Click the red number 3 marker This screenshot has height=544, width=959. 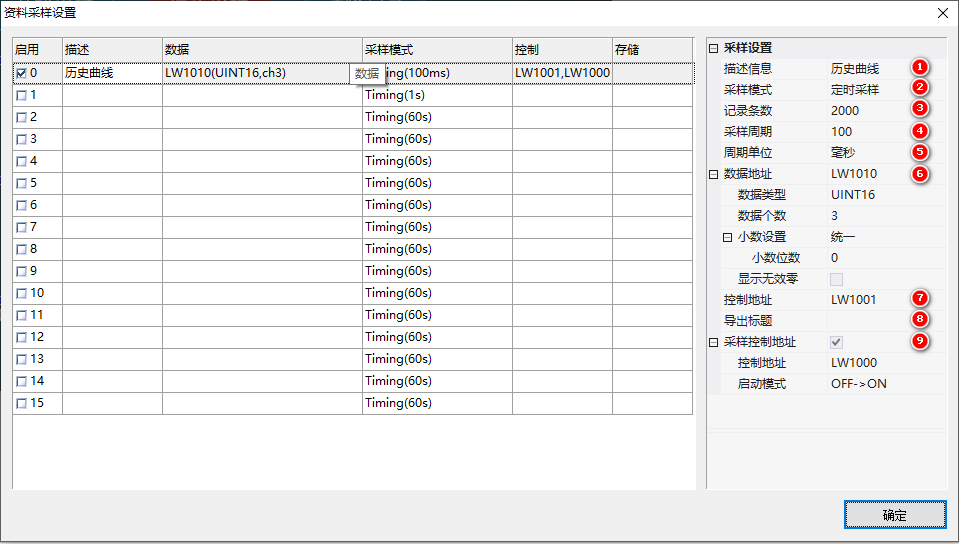(x=919, y=109)
